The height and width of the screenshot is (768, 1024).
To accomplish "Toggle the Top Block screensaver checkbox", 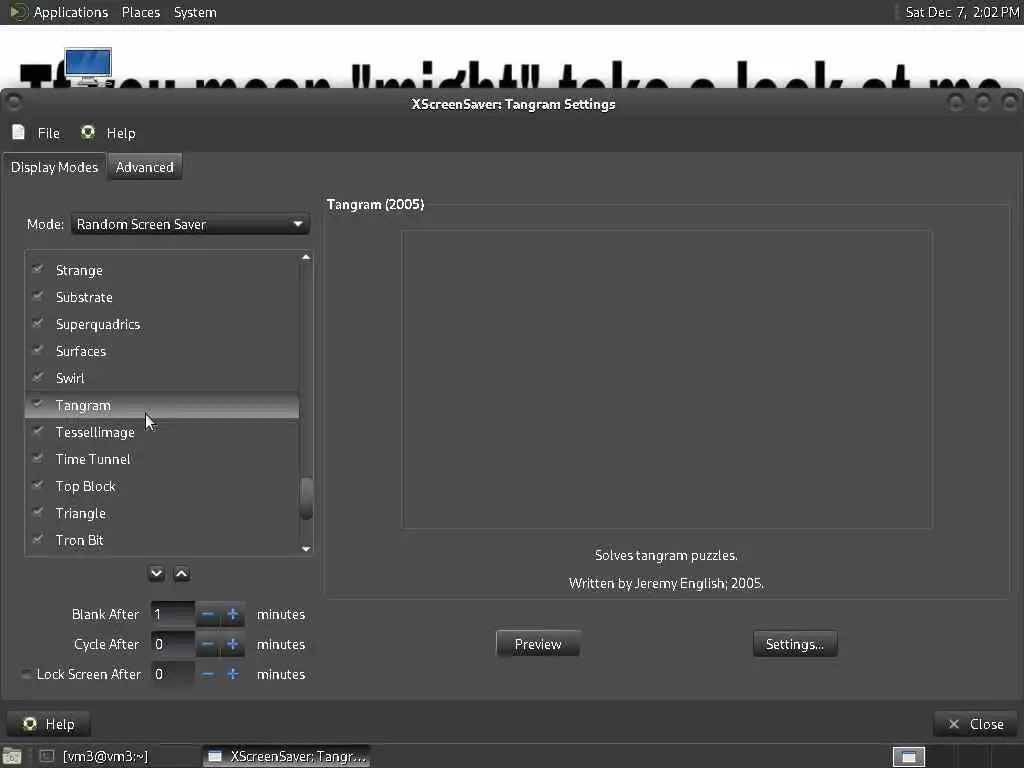I will pyautogui.click(x=38, y=485).
